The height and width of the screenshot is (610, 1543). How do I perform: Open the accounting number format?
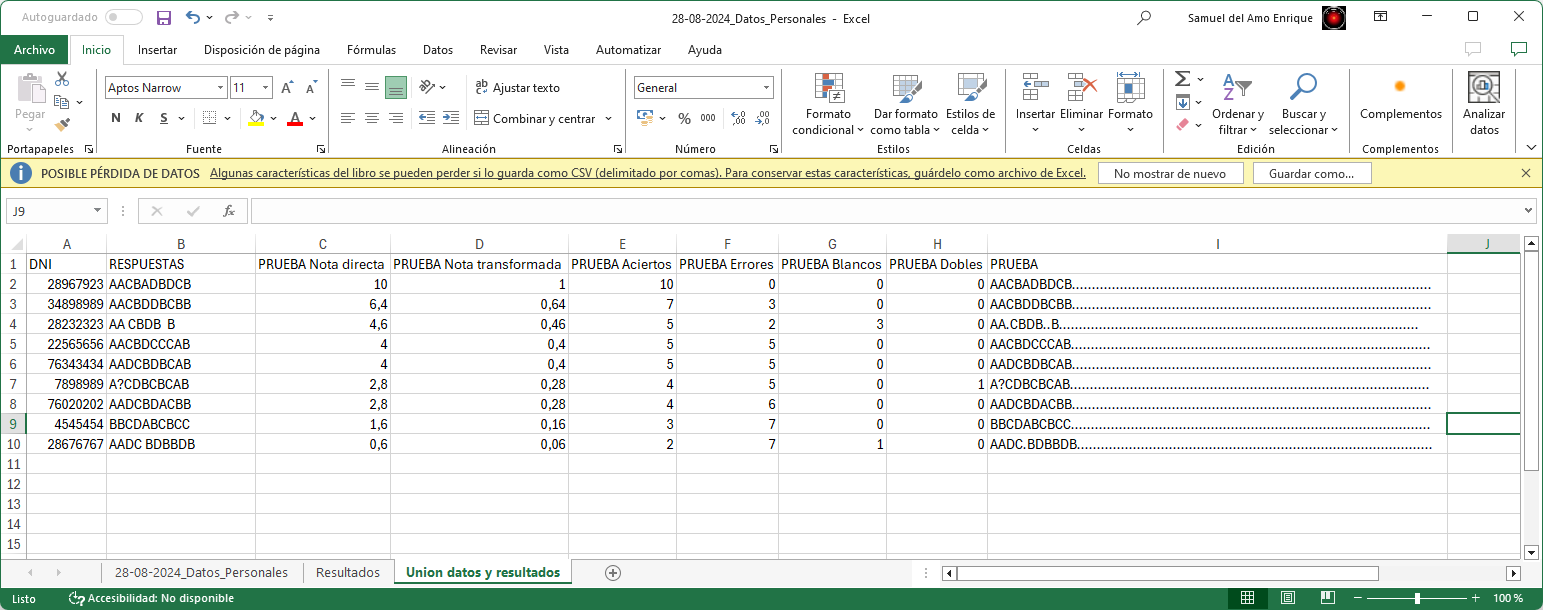(x=651, y=118)
